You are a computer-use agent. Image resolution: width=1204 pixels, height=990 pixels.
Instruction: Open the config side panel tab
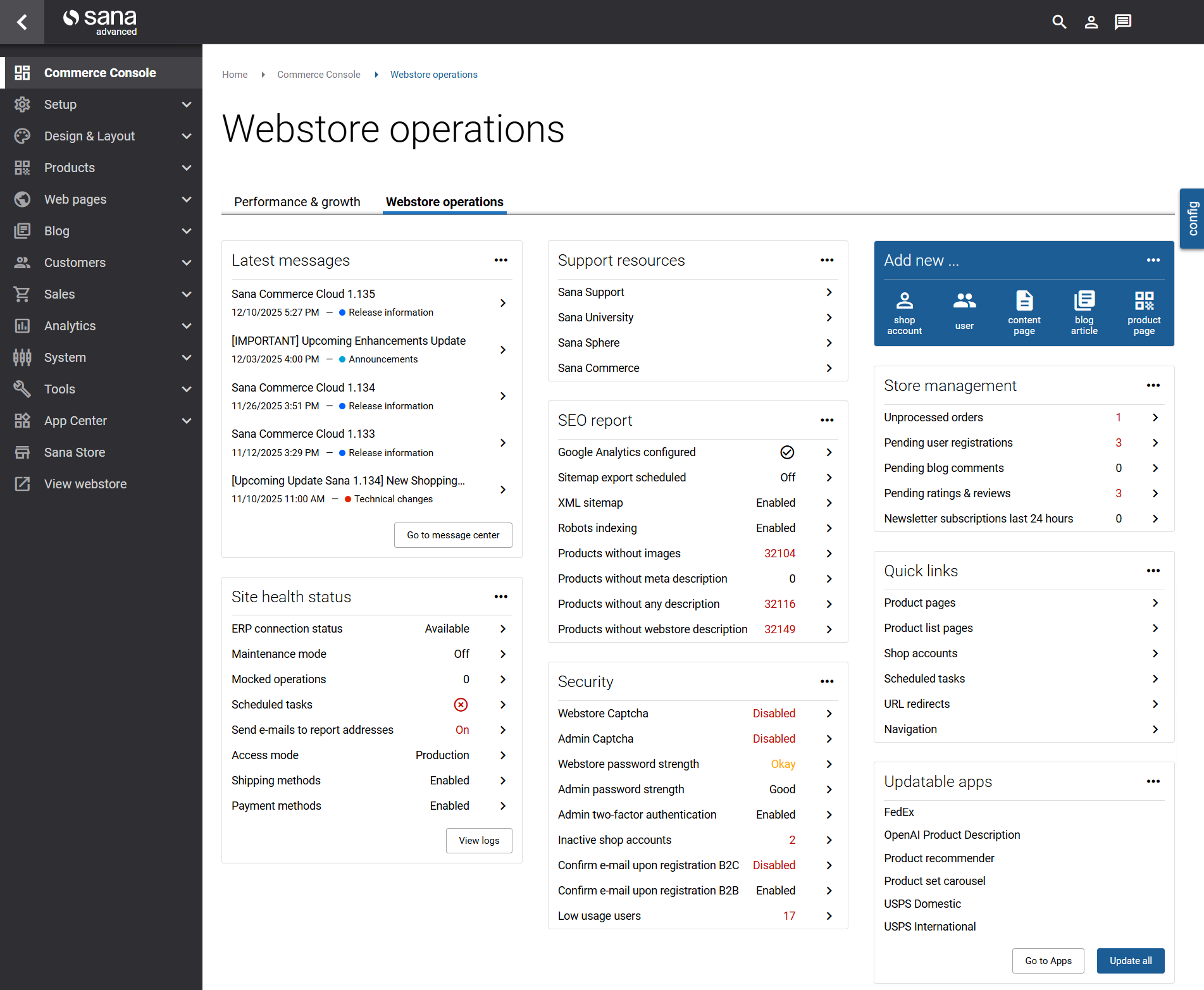click(x=1193, y=218)
